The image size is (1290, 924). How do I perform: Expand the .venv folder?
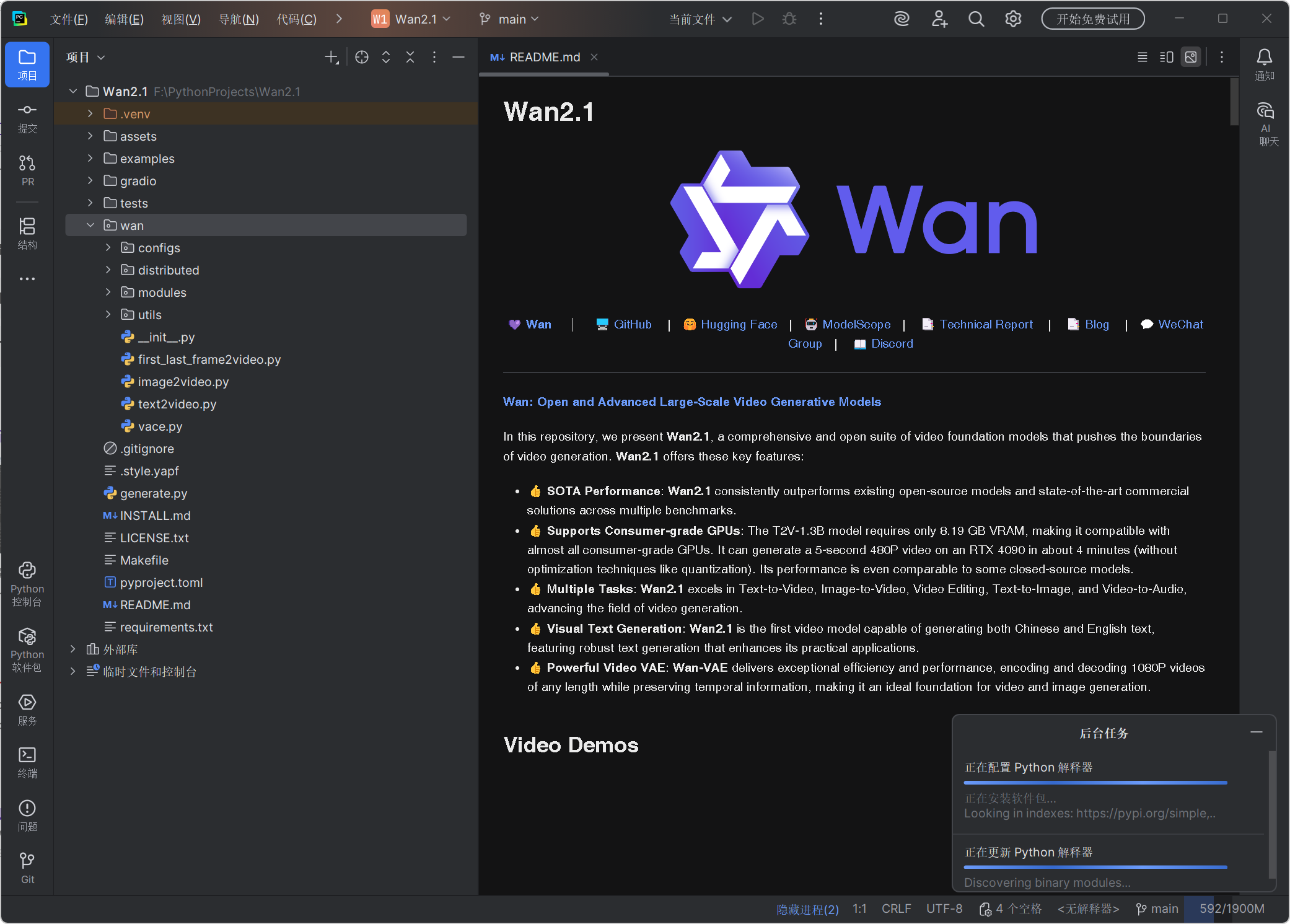coord(90,114)
